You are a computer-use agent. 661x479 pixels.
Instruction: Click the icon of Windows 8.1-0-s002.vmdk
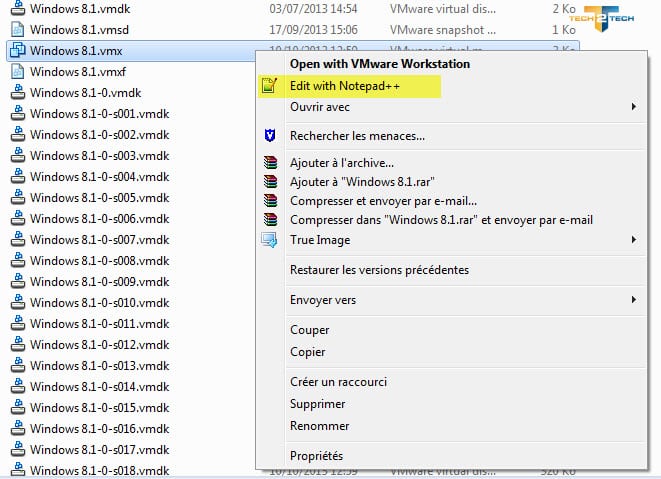point(17,135)
